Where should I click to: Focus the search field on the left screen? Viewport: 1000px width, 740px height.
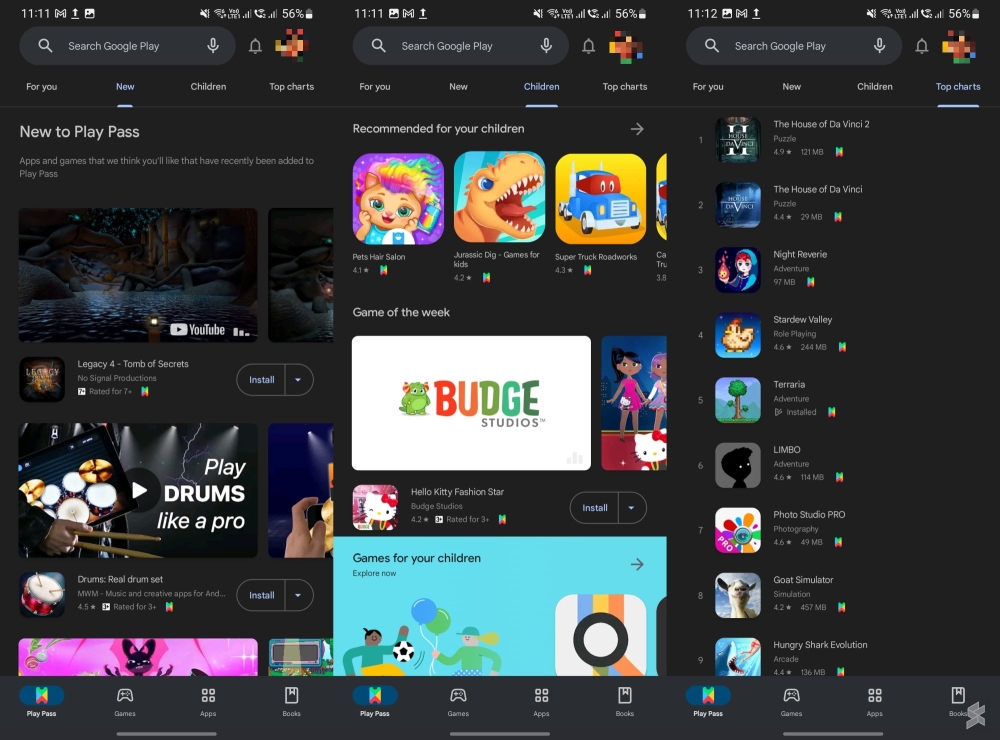pyautogui.click(x=128, y=46)
